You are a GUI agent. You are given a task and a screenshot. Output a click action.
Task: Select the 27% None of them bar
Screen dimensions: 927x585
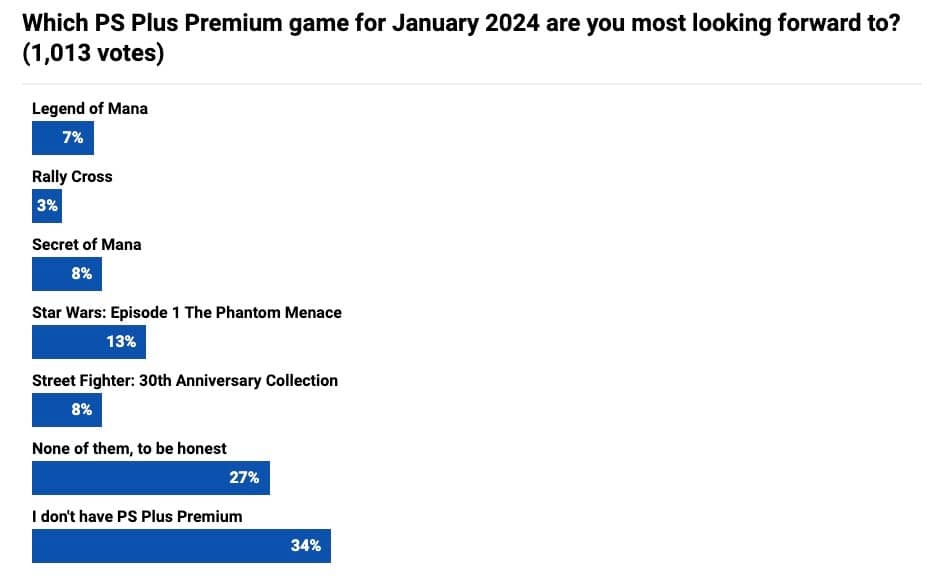[x=151, y=477]
